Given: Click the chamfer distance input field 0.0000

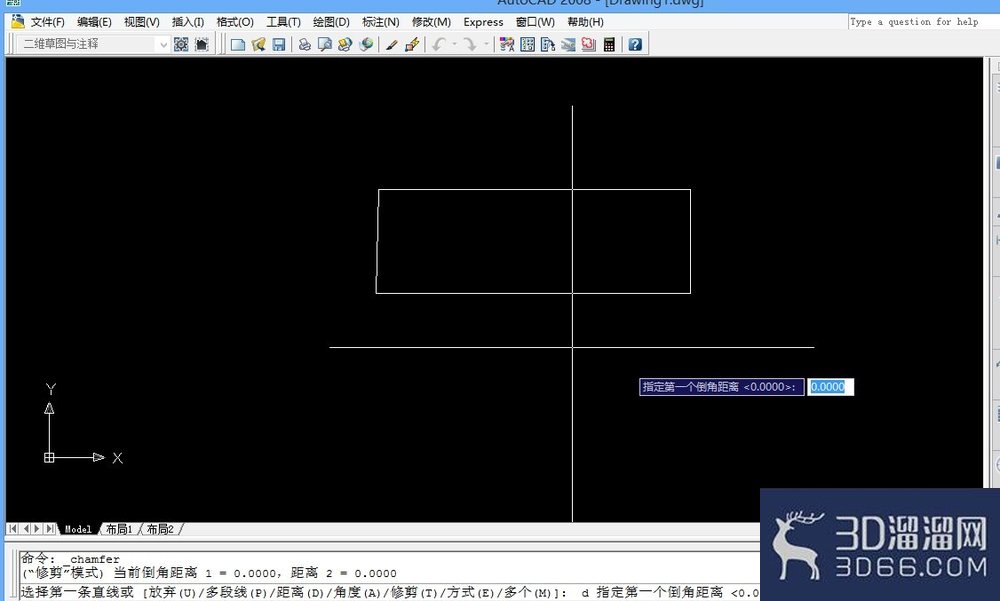Looking at the screenshot, I should tap(830, 387).
